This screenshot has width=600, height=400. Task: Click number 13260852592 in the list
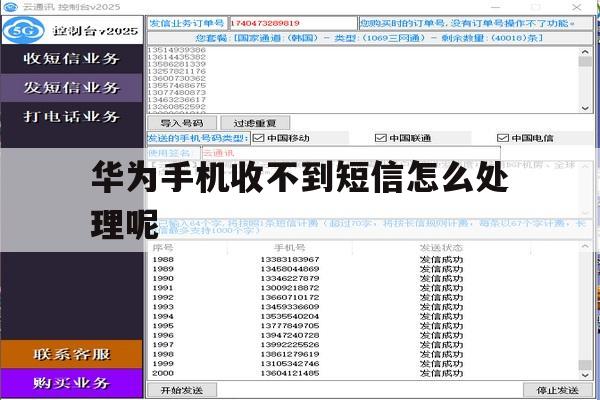click(176, 106)
